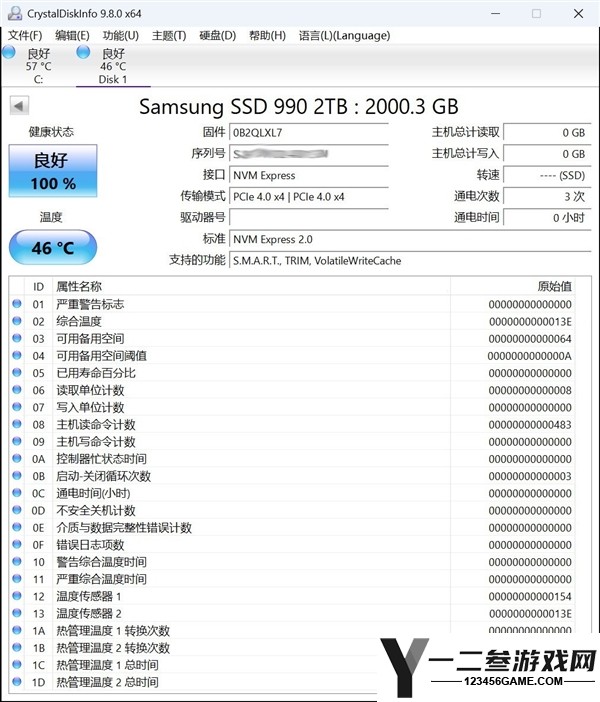
Task: Click the 通电时间 value 0 小时
Action: pos(547,218)
